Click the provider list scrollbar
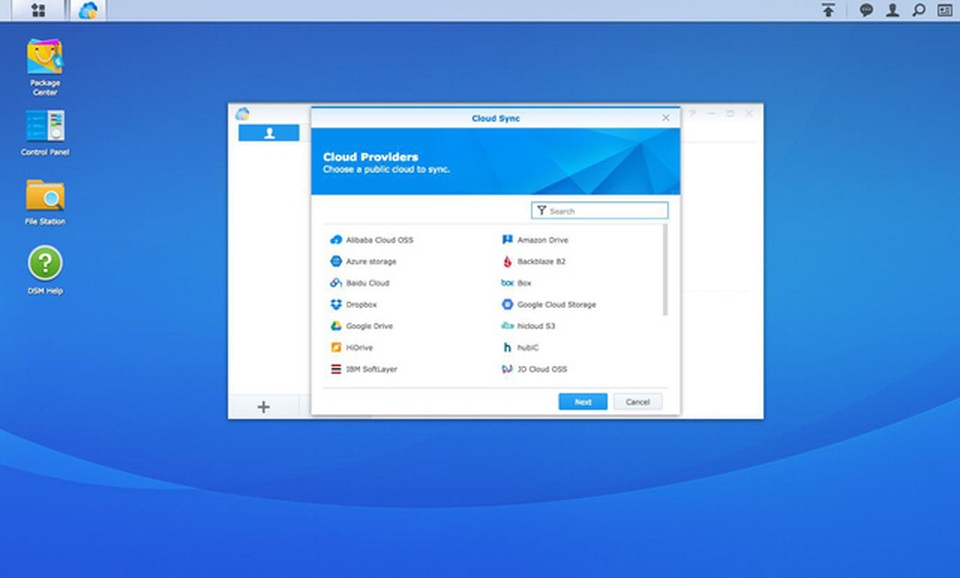The width and height of the screenshot is (960, 578). tap(665, 270)
